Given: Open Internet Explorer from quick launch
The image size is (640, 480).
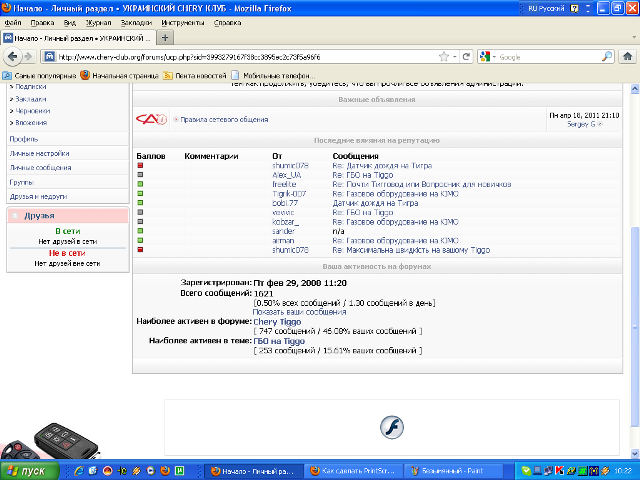Looking at the screenshot, I should 78,471.
